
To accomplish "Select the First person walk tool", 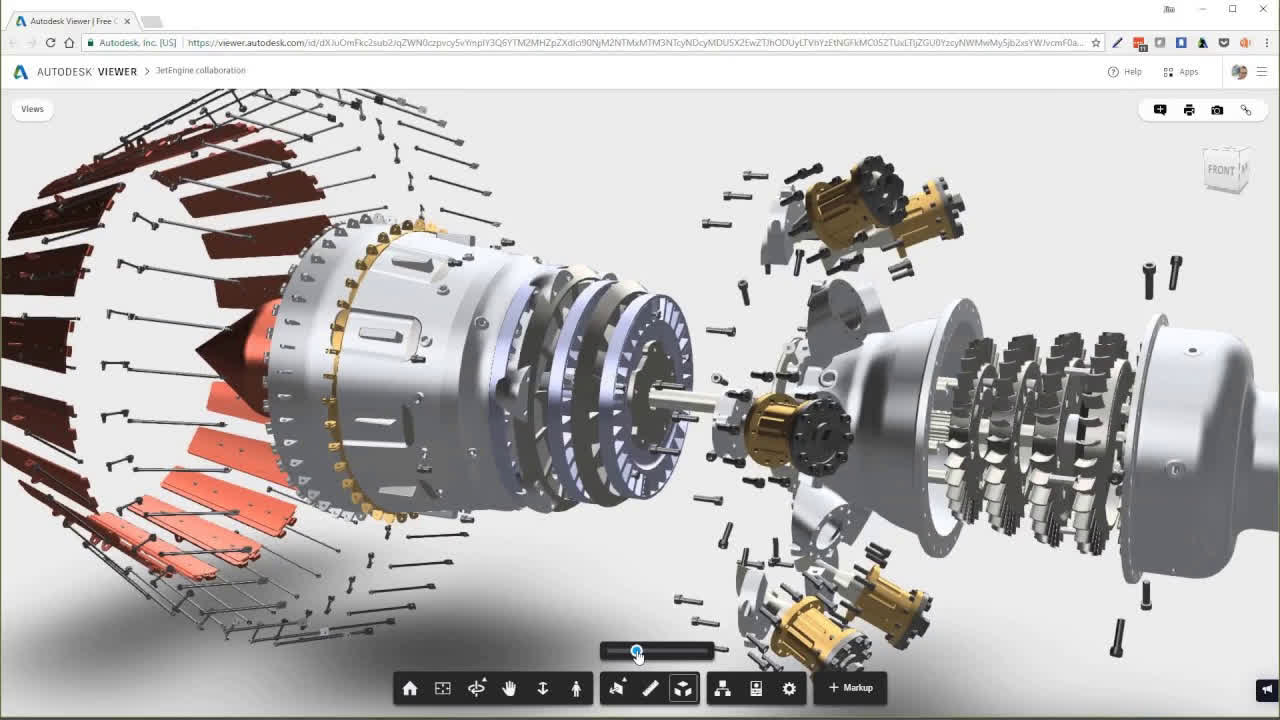I will (x=575, y=688).
